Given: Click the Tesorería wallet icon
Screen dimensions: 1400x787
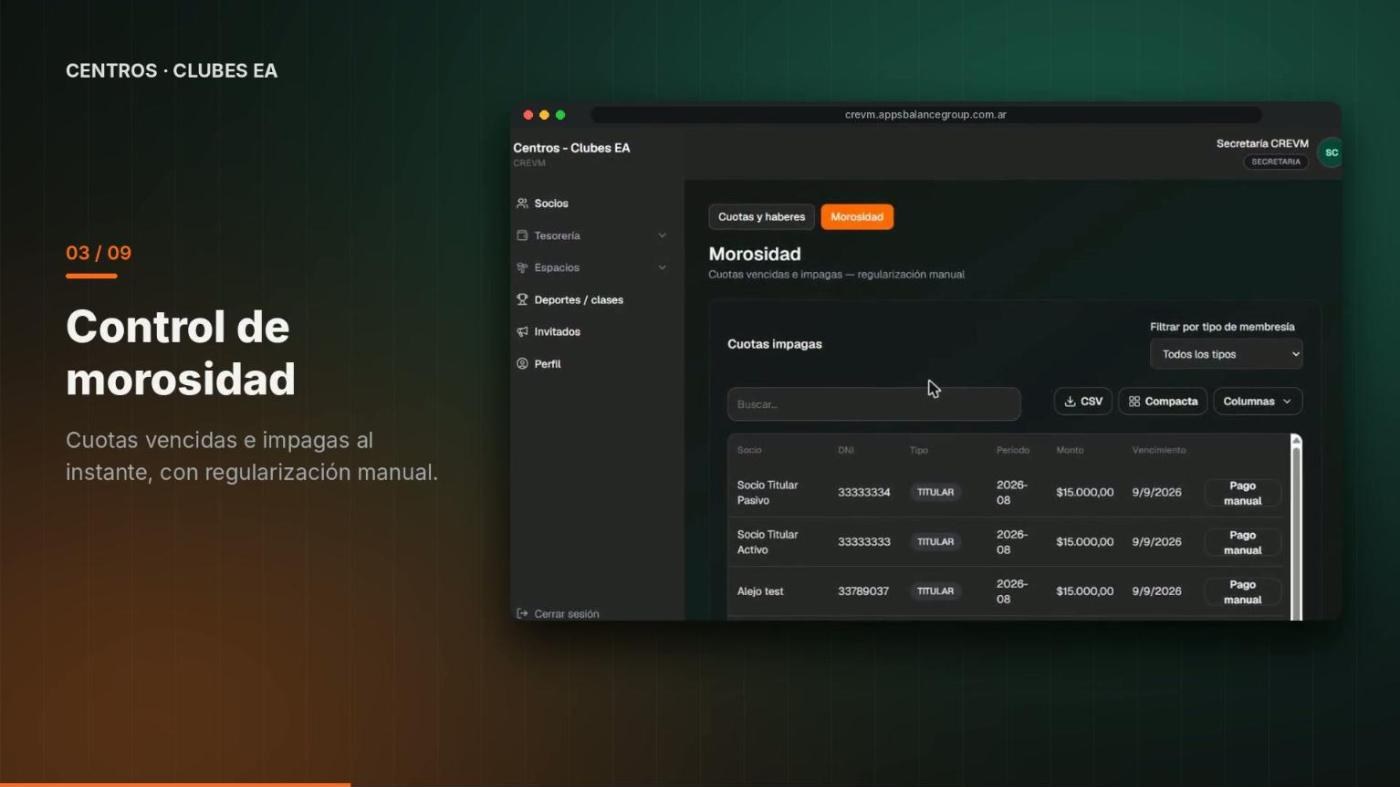Looking at the screenshot, I should click(x=522, y=235).
